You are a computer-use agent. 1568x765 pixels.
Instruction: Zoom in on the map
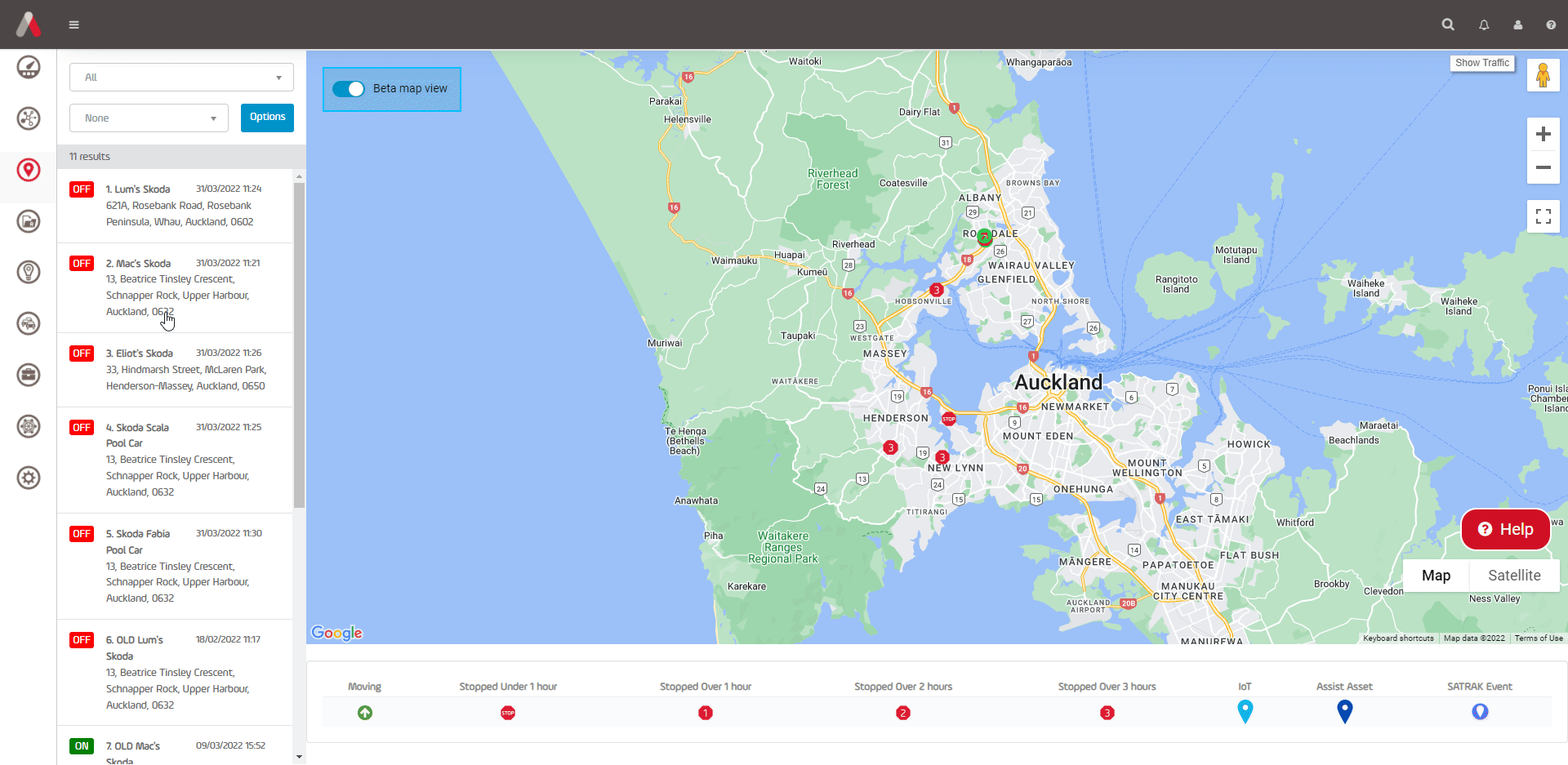pyautogui.click(x=1543, y=134)
